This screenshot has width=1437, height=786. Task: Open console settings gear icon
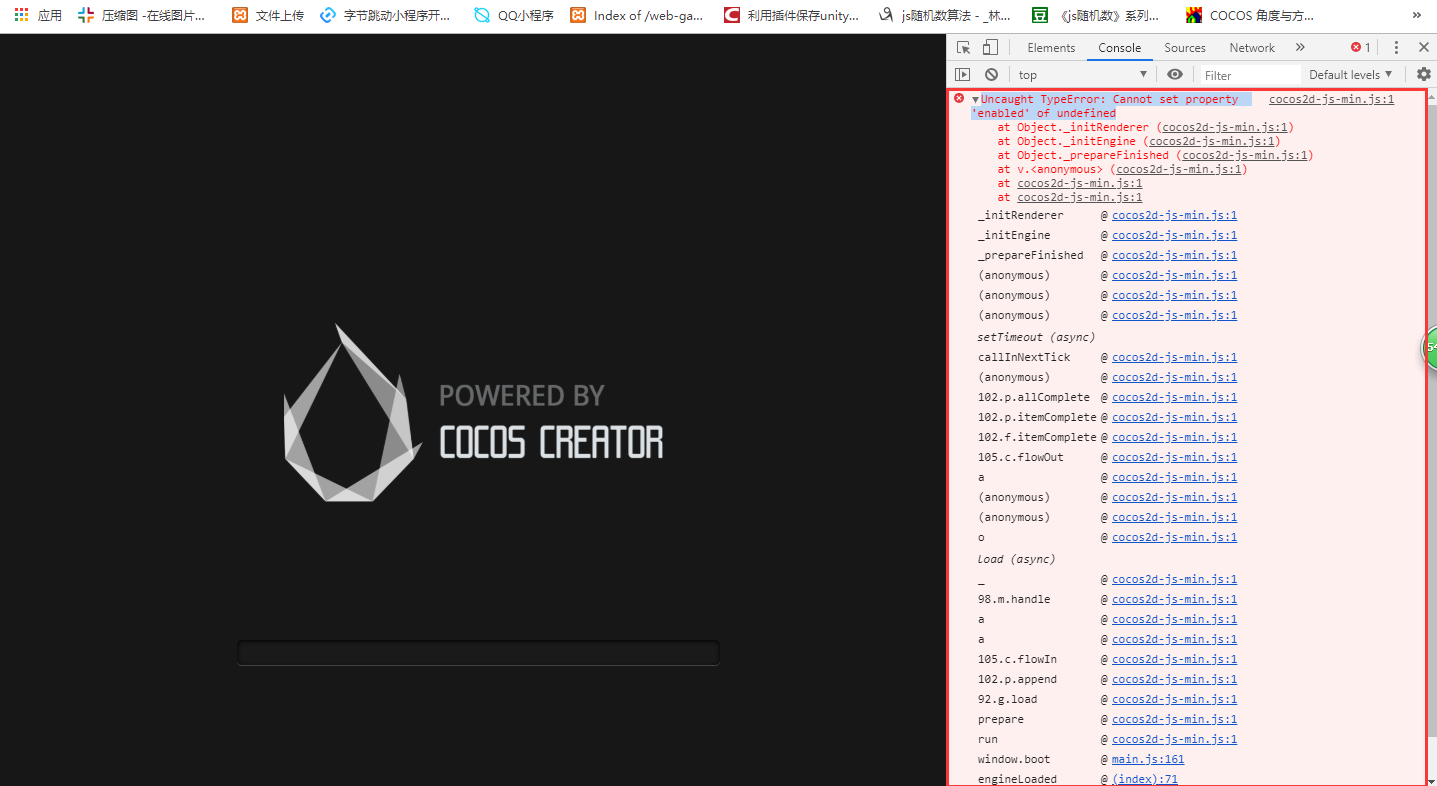(x=1424, y=75)
